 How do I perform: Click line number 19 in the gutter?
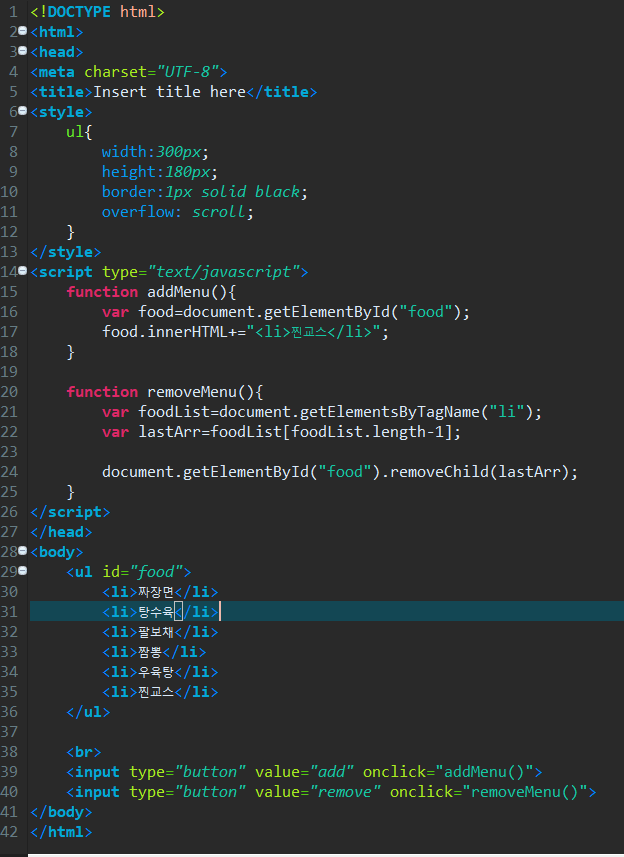(x=9, y=372)
